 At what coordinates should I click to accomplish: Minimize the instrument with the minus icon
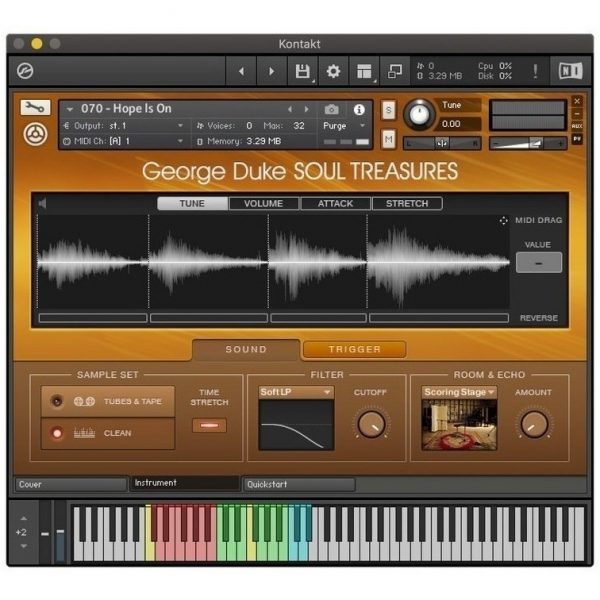(x=577, y=114)
